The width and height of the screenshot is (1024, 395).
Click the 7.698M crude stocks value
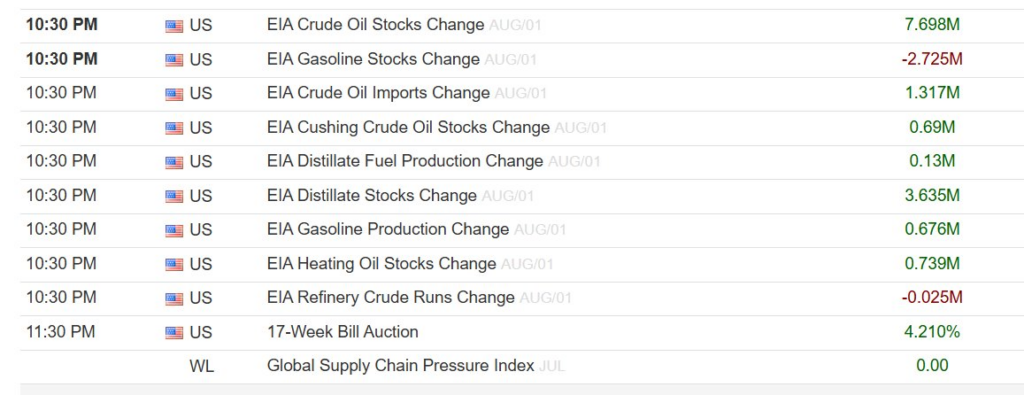pyautogui.click(x=932, y=25)
